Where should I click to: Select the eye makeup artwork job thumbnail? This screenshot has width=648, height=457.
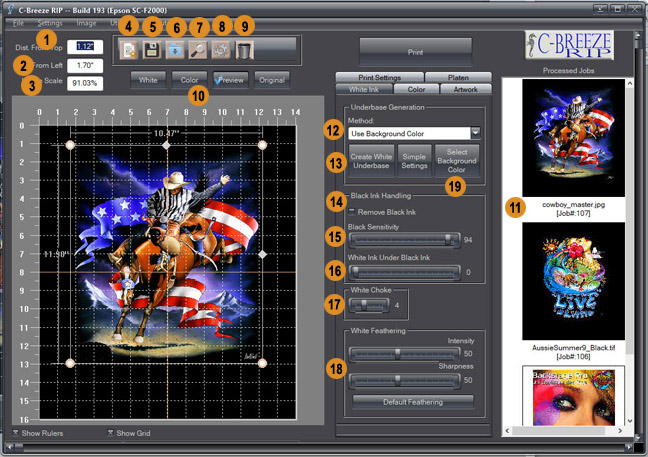point(573,396)
